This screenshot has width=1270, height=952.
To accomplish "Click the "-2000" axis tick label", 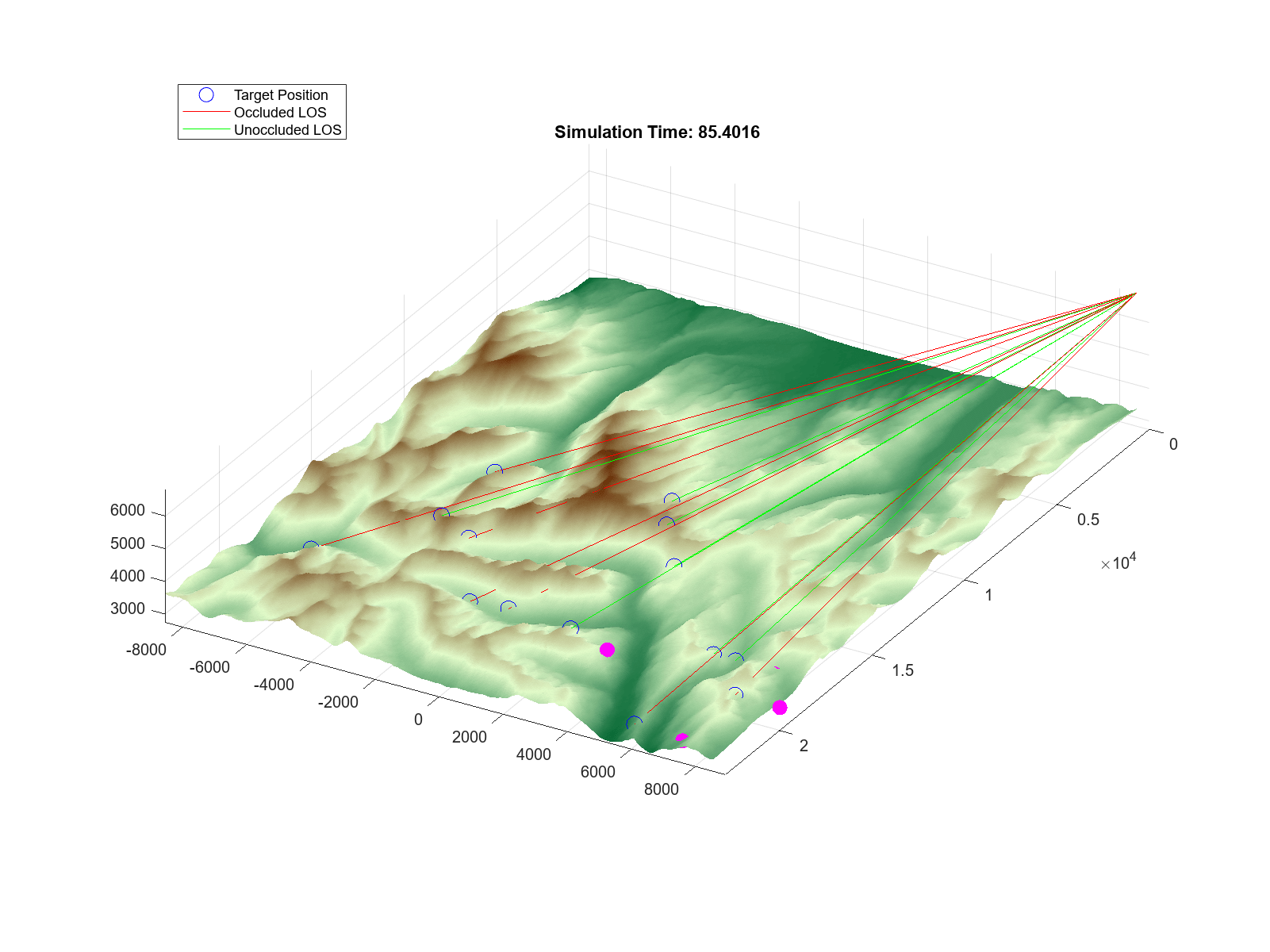I will pyautogui.click(x=338, y=702).
